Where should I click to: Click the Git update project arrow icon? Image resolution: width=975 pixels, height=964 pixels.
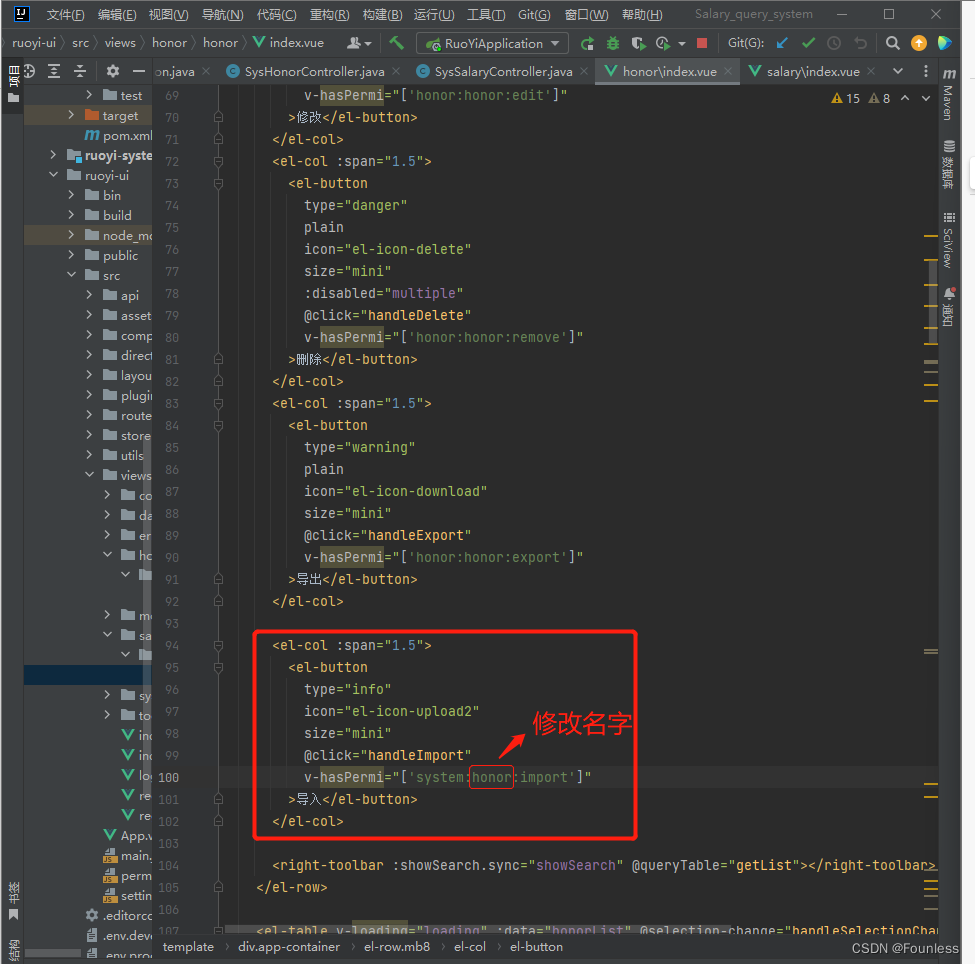click(782, 43)
